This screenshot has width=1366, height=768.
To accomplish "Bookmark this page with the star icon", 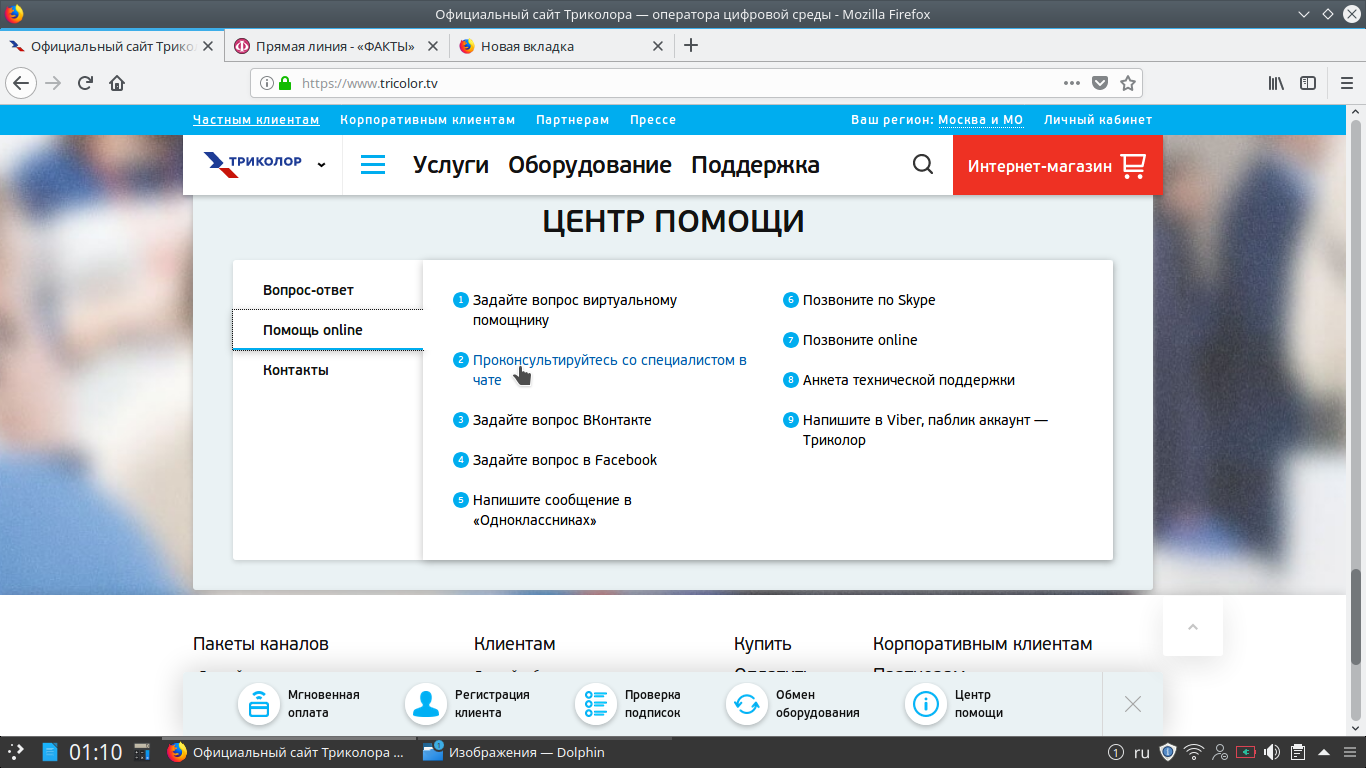I will click(1128, 83).
